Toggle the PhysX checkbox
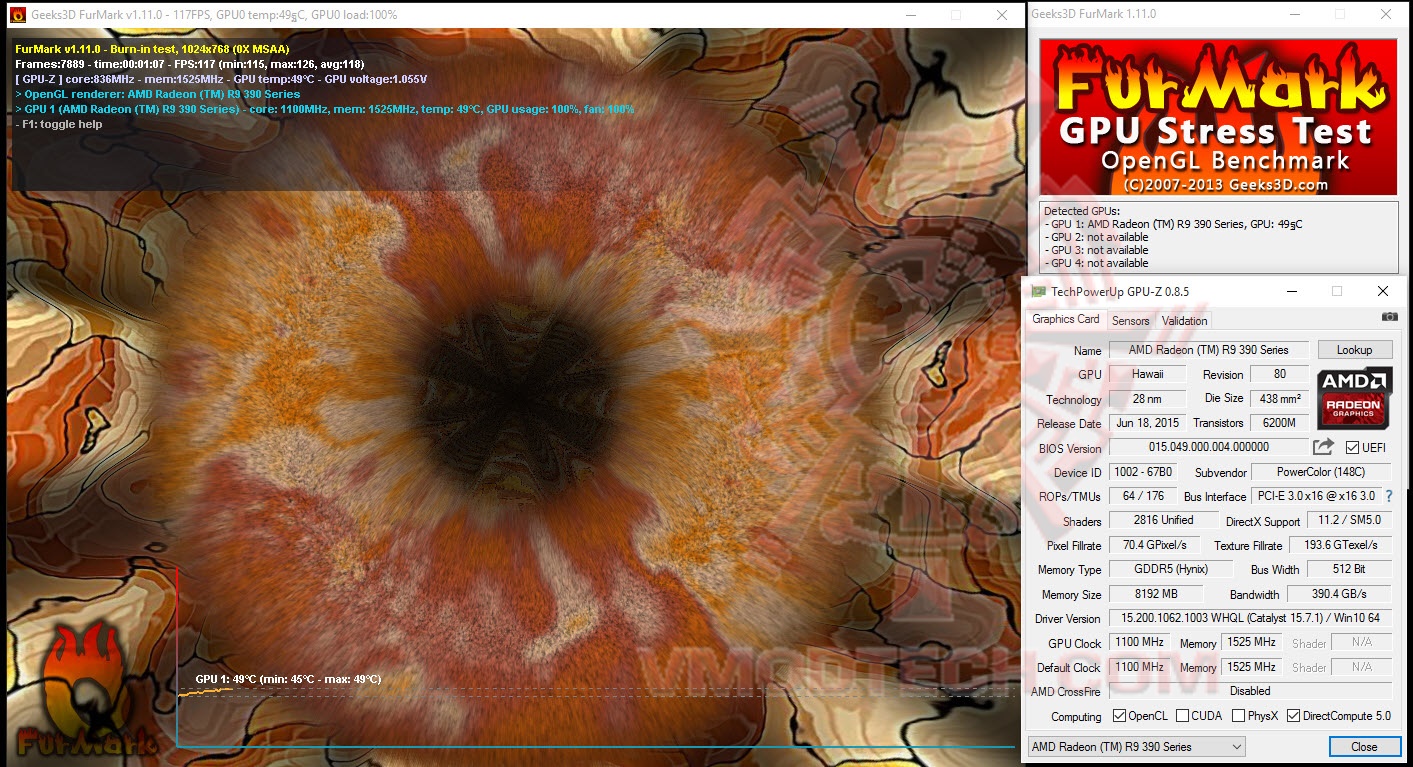The height and width of the screenshot is (767, 1413). 1239,716
